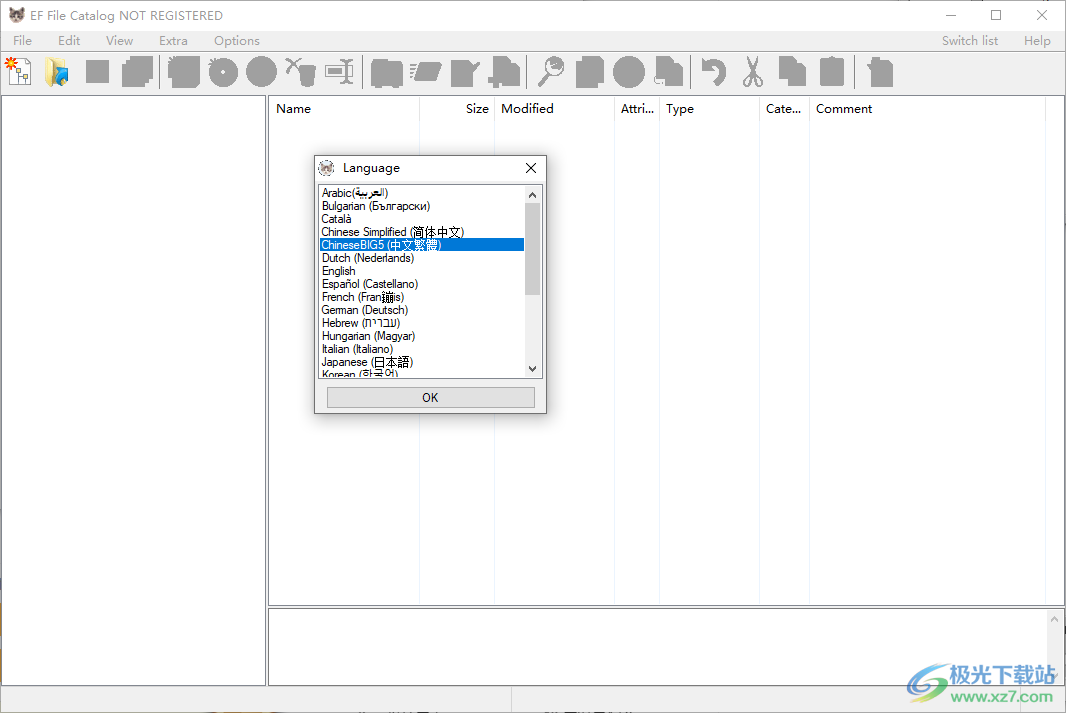Open the File menu
The width and height of the screenshot is (1066, 713).
(x=22, y=41)
